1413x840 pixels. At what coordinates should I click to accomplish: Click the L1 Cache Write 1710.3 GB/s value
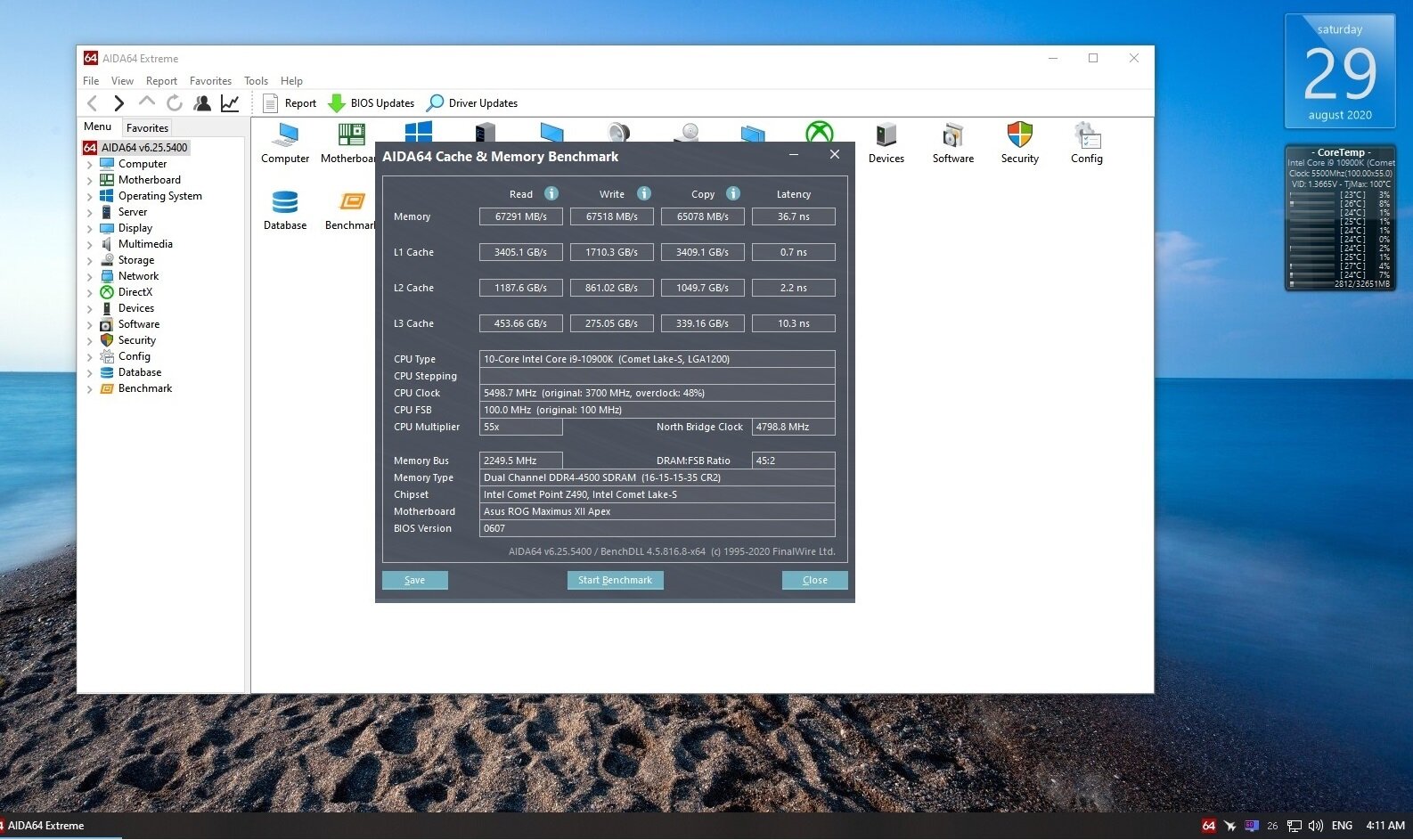click(612, 252)
